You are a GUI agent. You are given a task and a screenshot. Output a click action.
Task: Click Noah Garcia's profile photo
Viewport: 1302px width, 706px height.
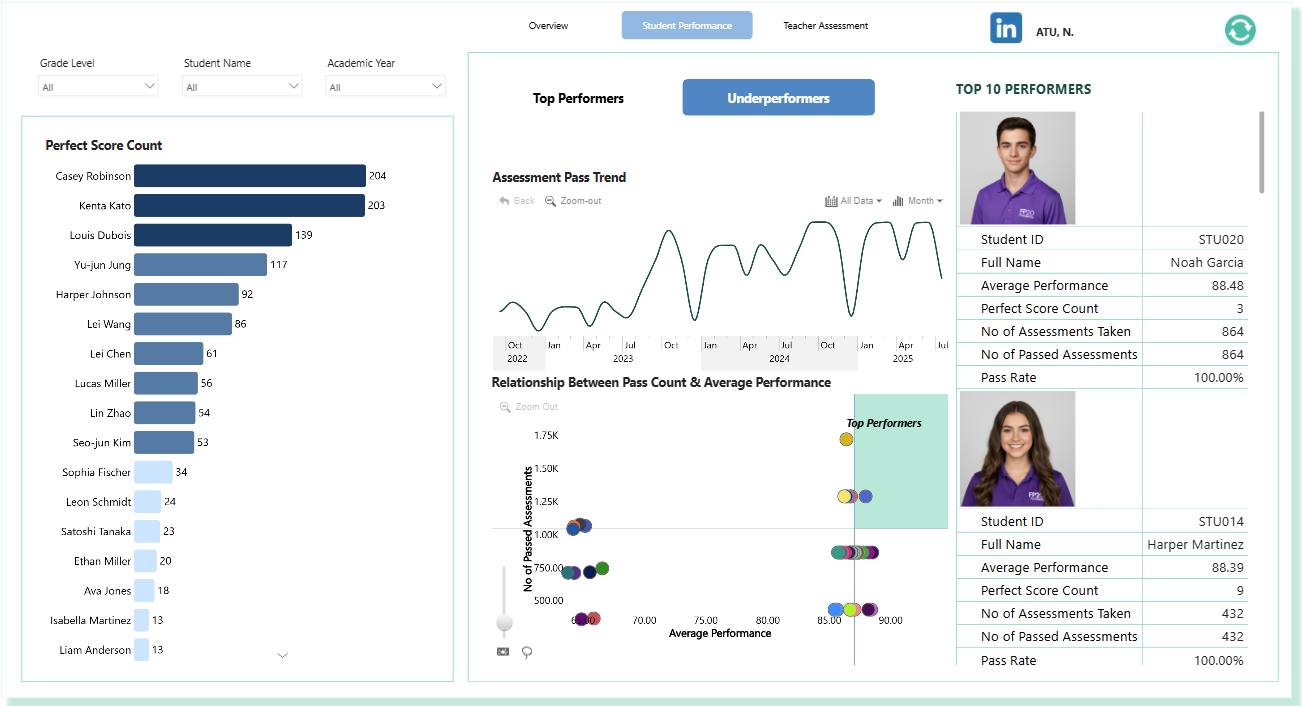pyautogui.click(x=1017, y=168)
